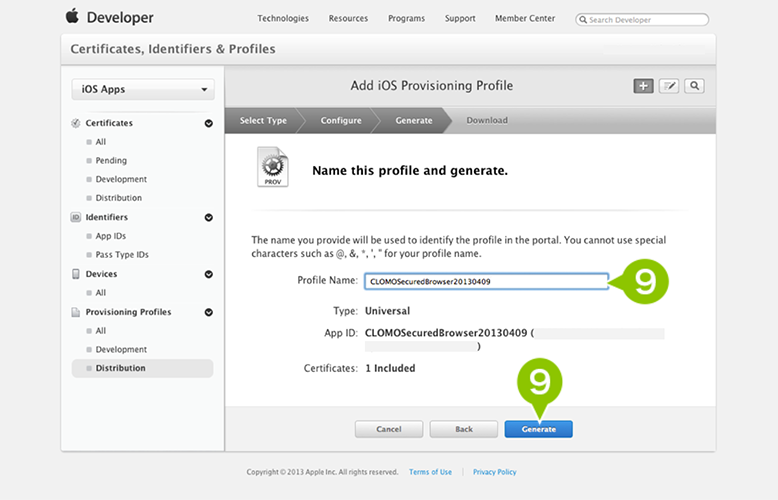
Task: Click "Name this profile and generate." heading
Action: coord(410,171)
